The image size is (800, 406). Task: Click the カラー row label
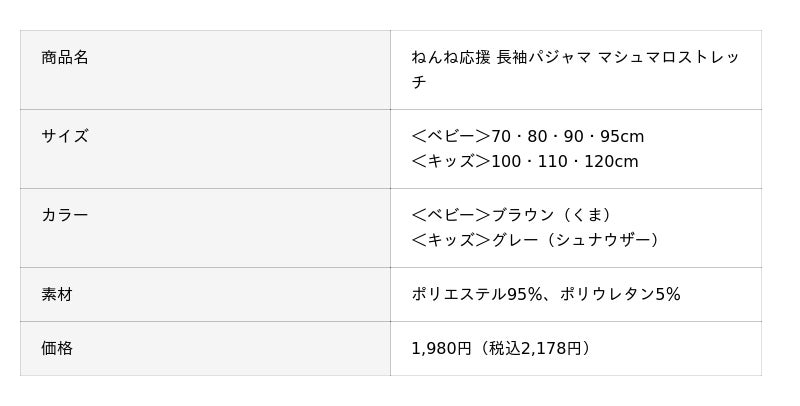[x=65, y=216]
